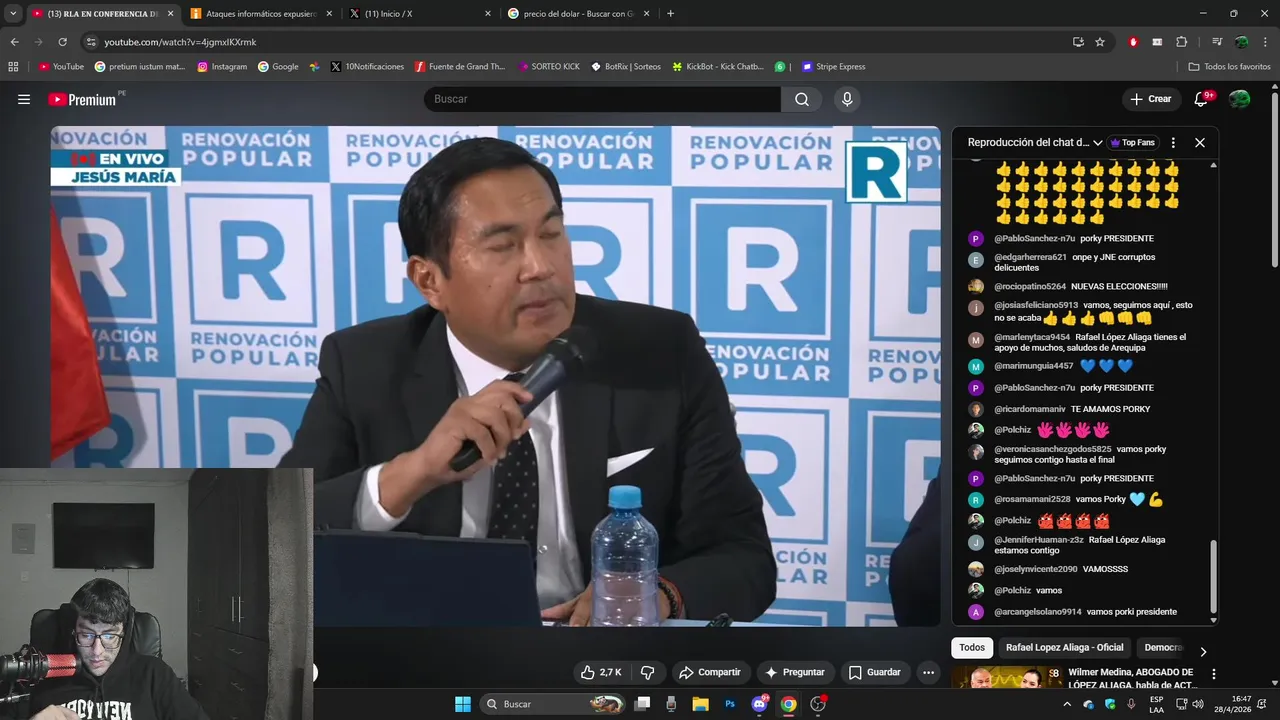Open Photoshop from the taskbar
The height and width of the screenshot is (720, 1280).
coord(730,704)
